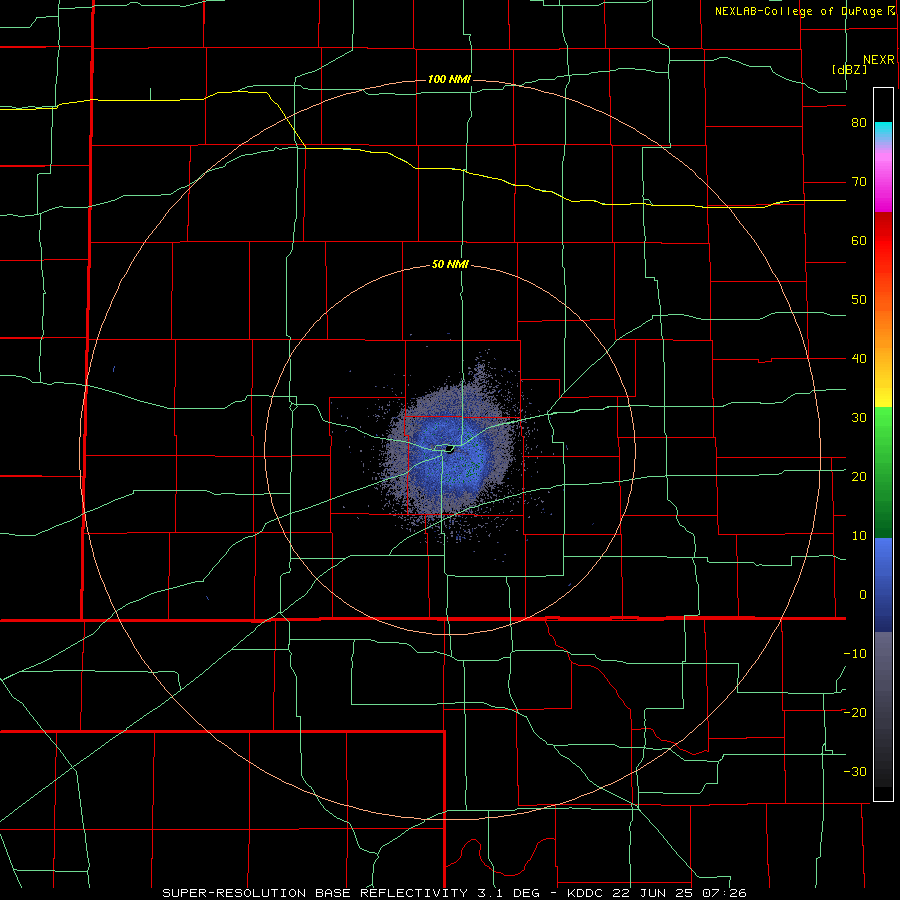Click the '50 NMI' range ring label
The height and width of the screenshot is (900, 900).
point(450,265)
